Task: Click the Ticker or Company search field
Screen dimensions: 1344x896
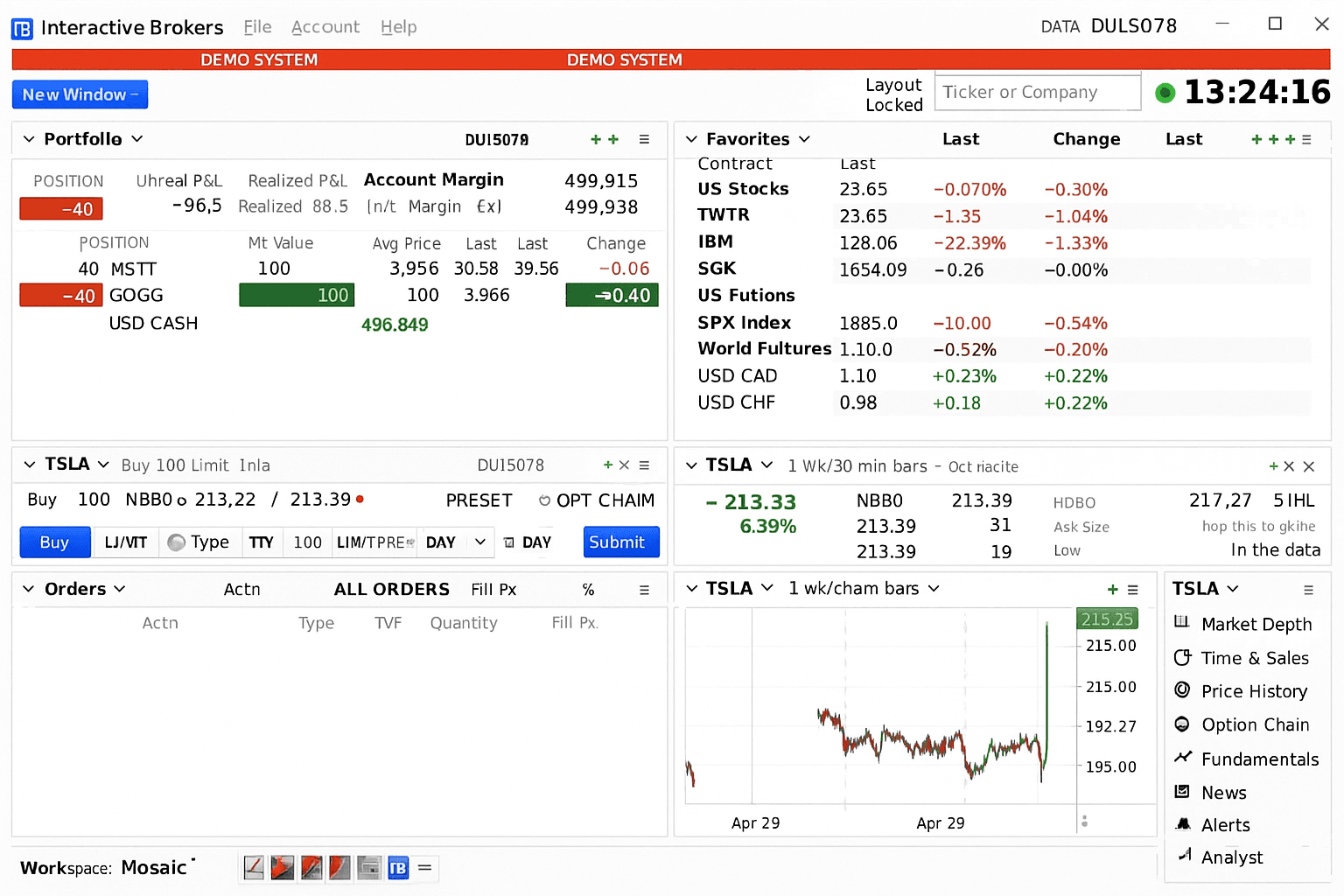Action: [1038, 92]
